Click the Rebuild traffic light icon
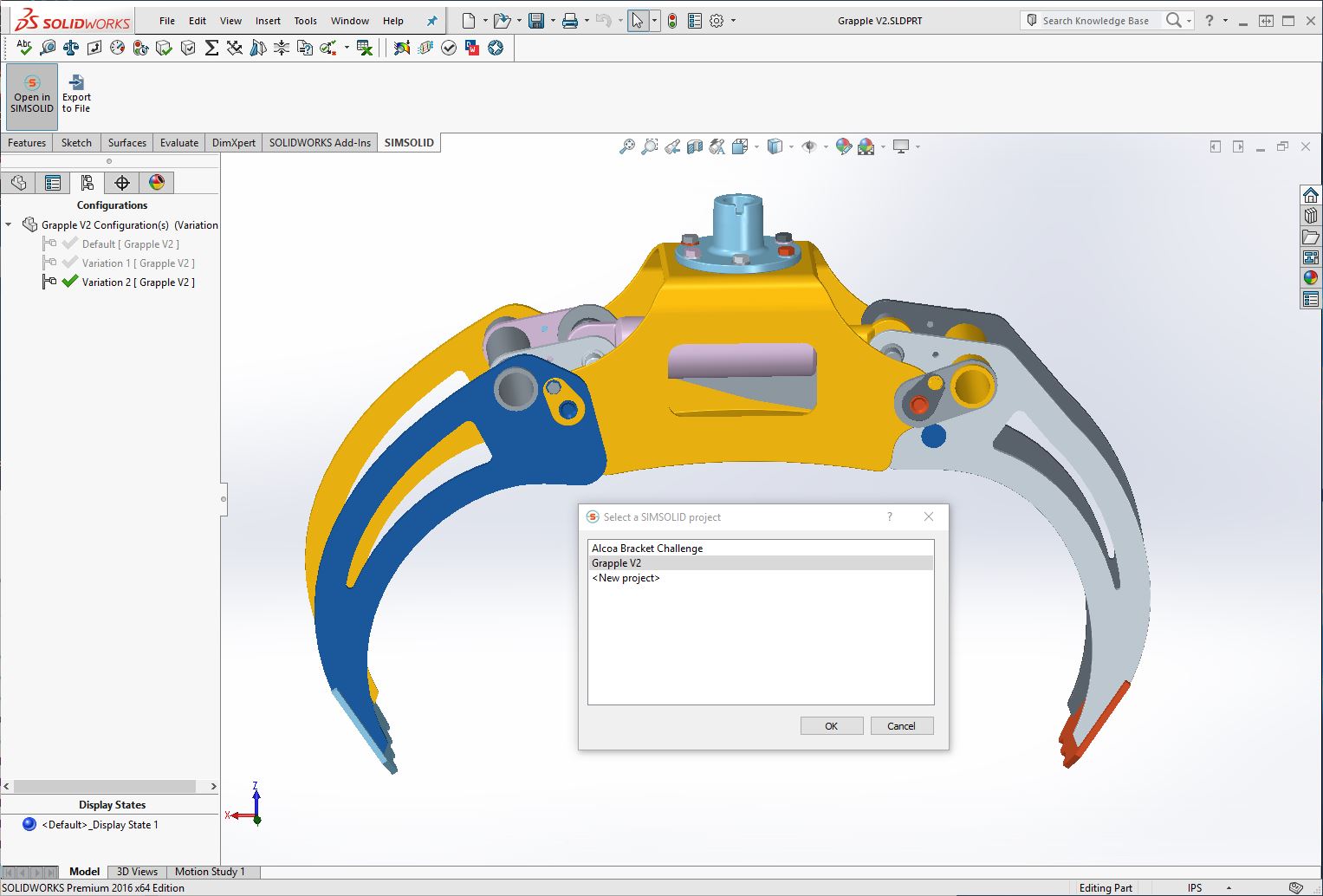This screenshot has height=896, width=1323. [x=672, y=21]
